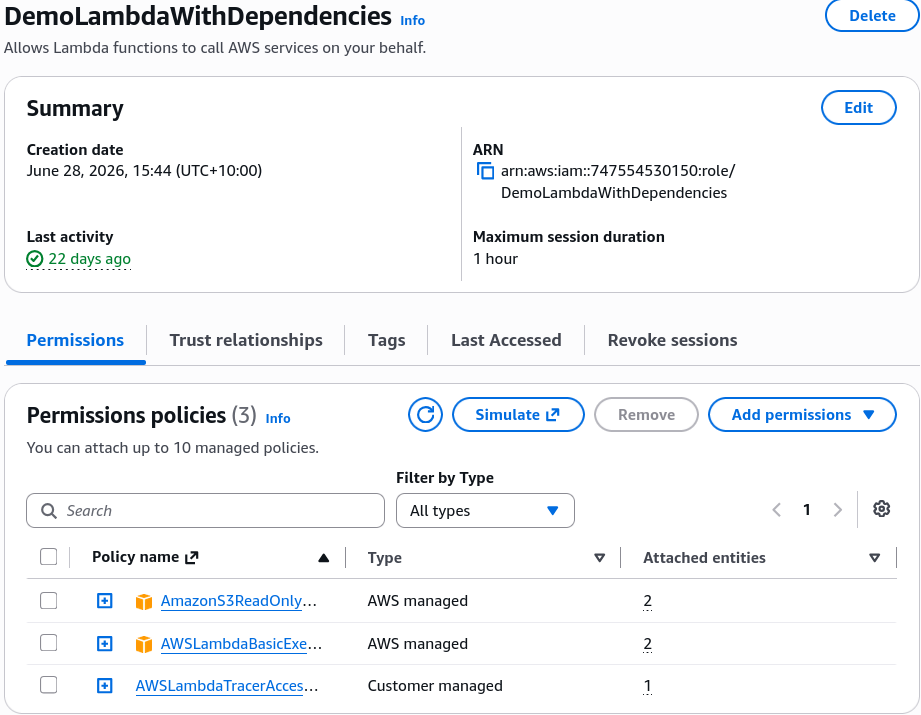The image size is (921, 715).
Task: Open the AmazonS3ReadOnly policy link
Action: click(238, 601)
